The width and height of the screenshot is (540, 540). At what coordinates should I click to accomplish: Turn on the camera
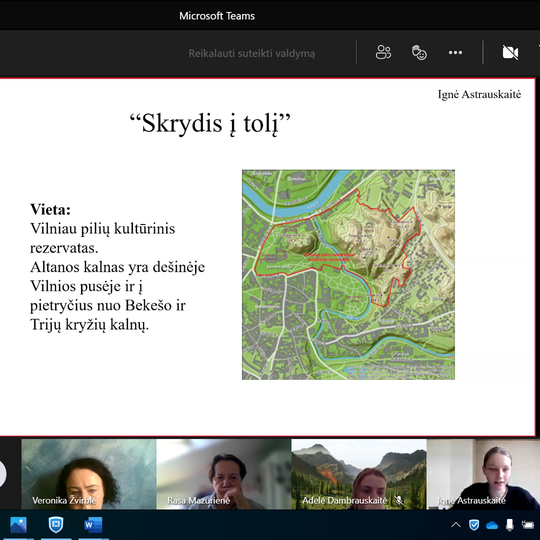click(510, 53)
